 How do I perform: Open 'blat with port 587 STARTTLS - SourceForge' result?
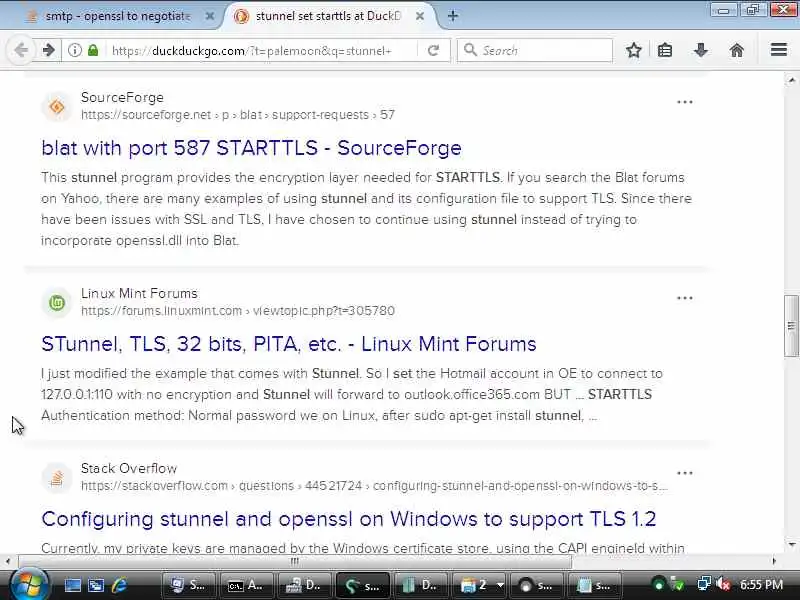coord(252,148)
